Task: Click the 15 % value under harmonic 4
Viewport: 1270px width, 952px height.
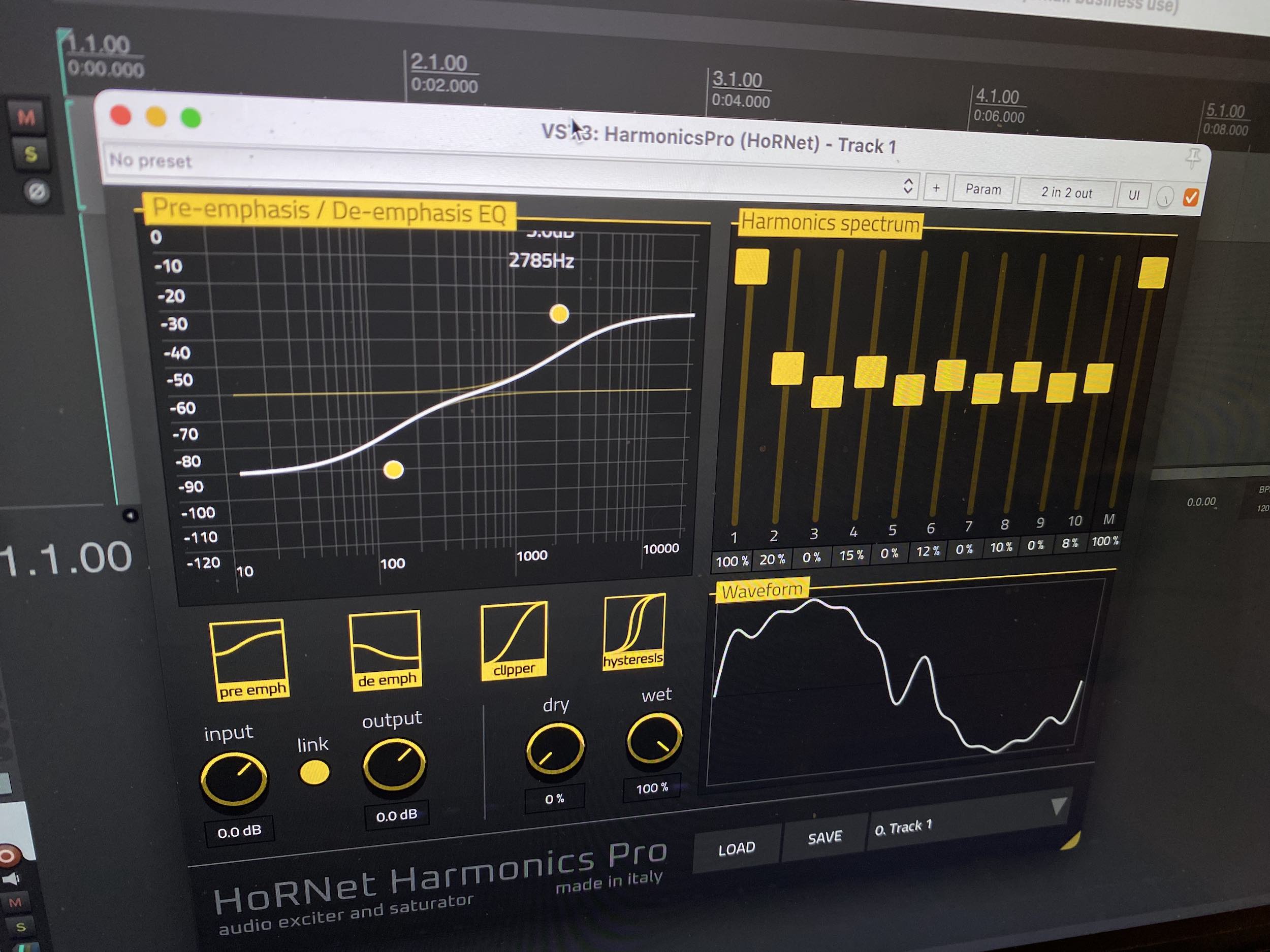Action: click(x=851, y=555)
